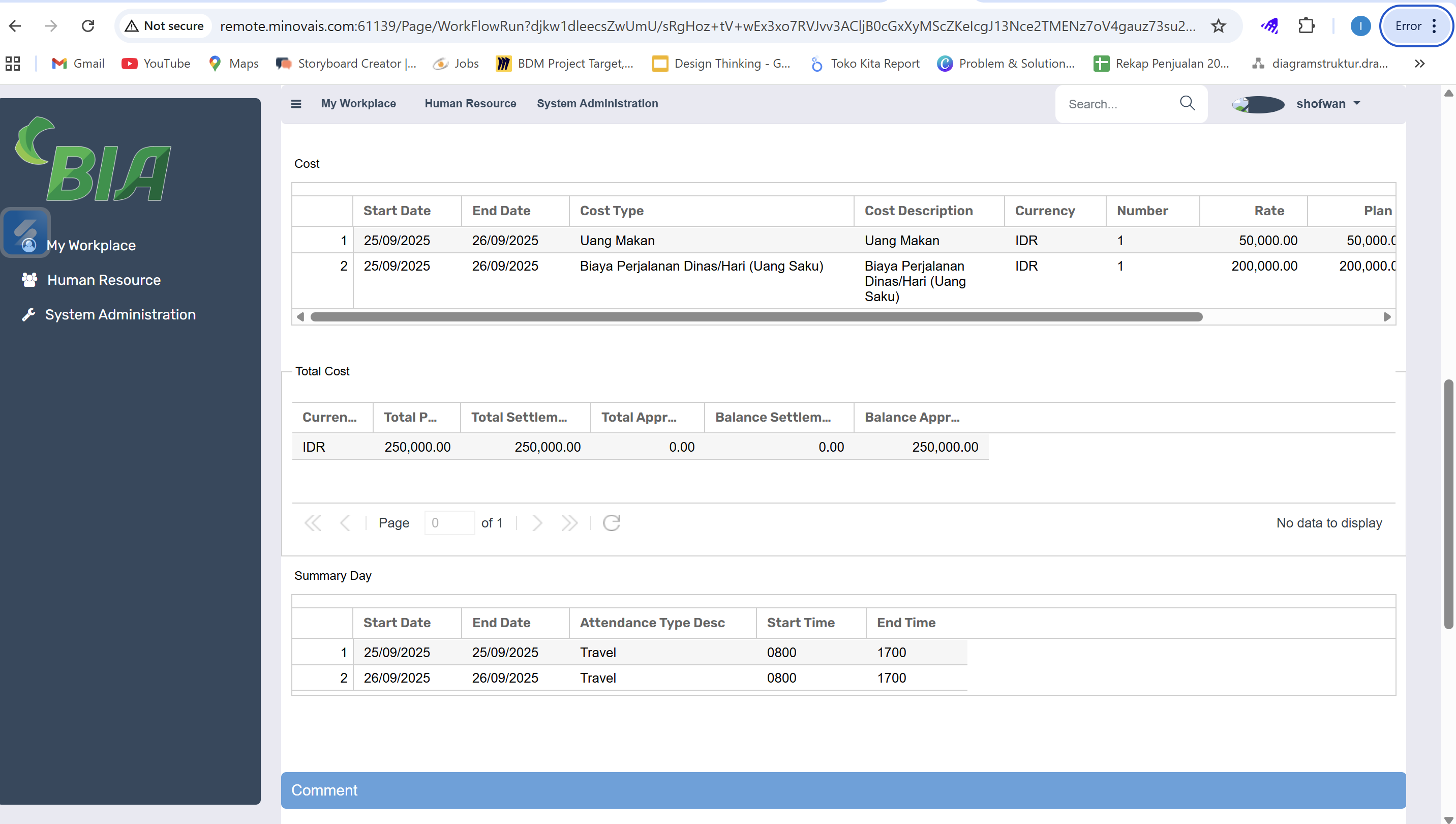Bookmark page with the star icon
Screen dimensions: 1456x824
1219,26
